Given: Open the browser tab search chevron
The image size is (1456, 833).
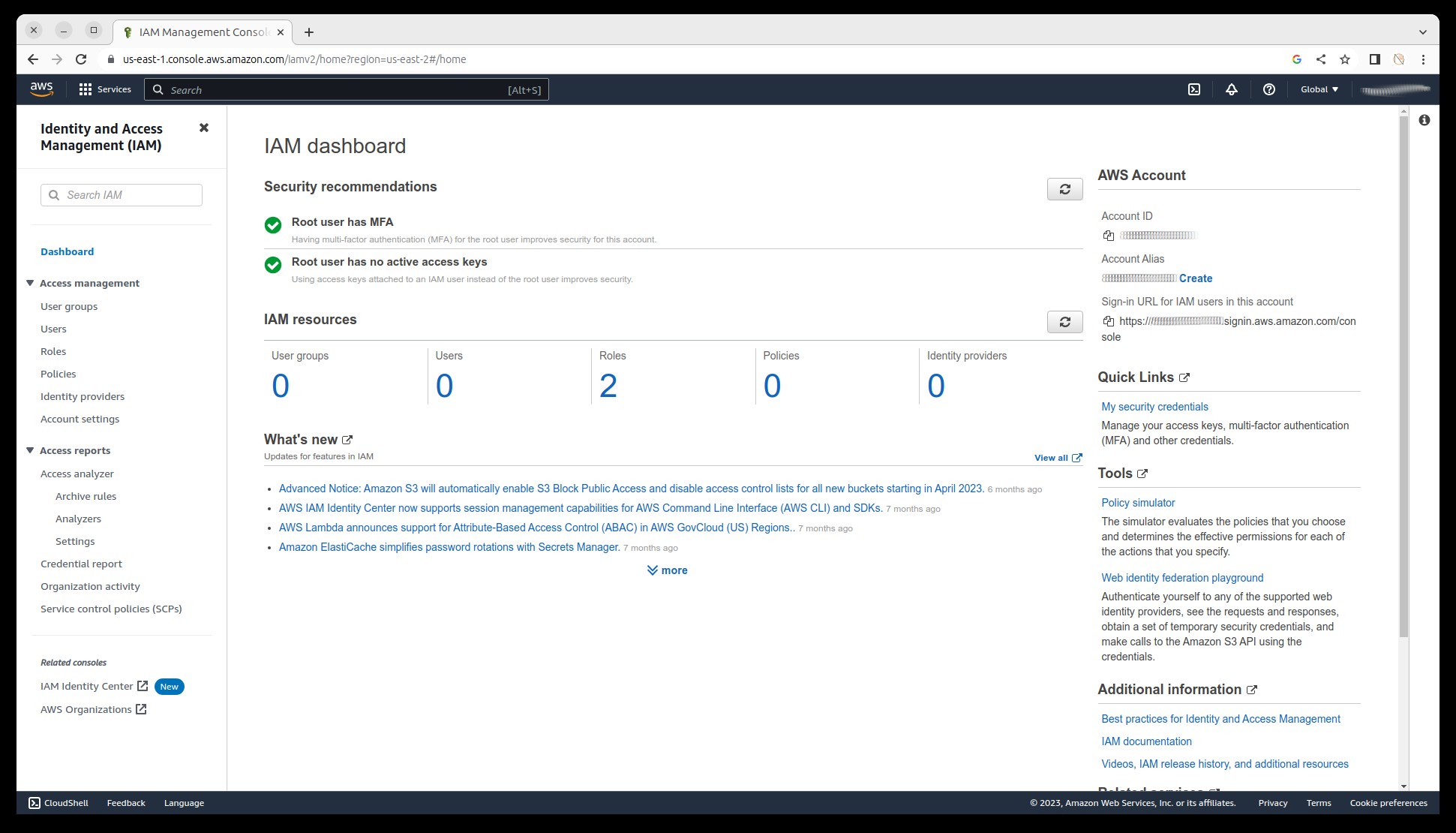Looking at the screenshot, I should (x=1422, y=32).
